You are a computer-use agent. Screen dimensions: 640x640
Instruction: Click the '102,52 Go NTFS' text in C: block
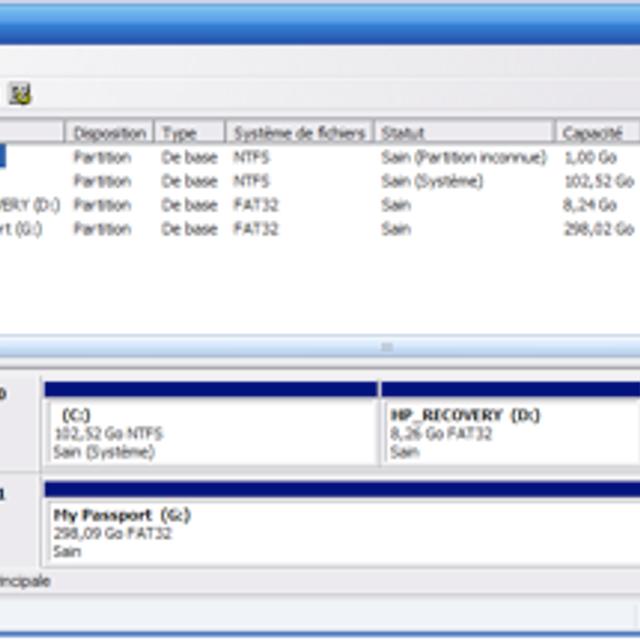pos(108,433)
